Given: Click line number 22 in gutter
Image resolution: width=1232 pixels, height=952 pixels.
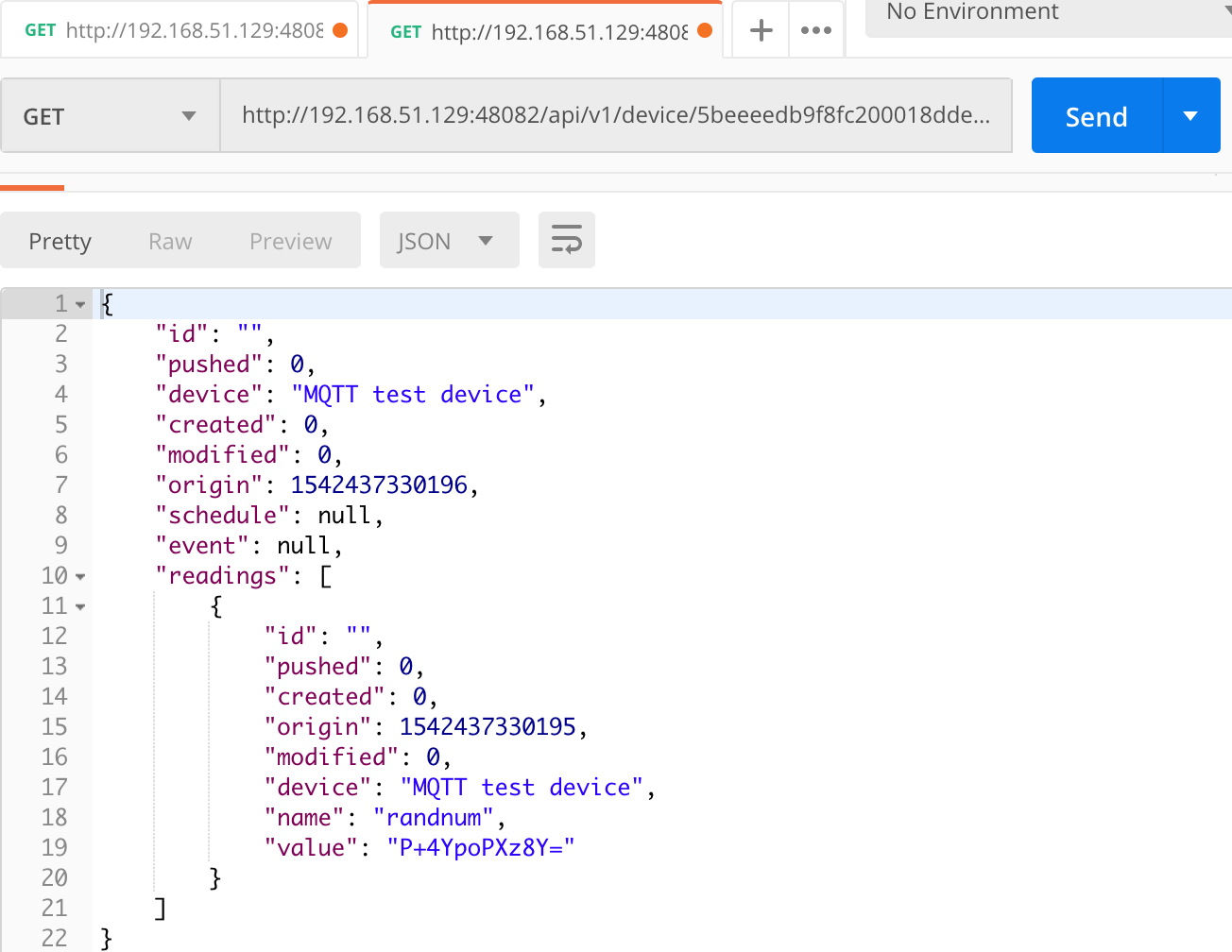Looking at the screenshot, I should pos(55,938).
